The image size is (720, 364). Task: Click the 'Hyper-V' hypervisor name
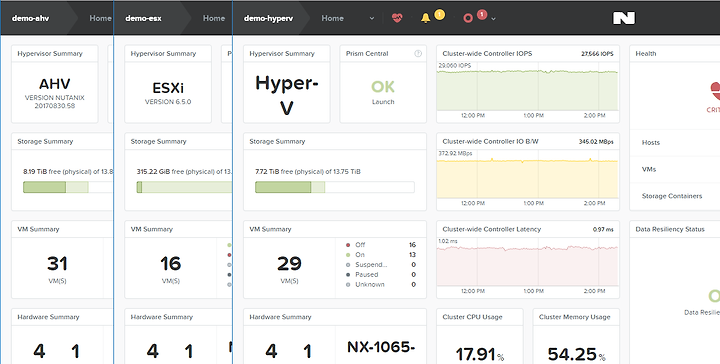coord(287,95)
